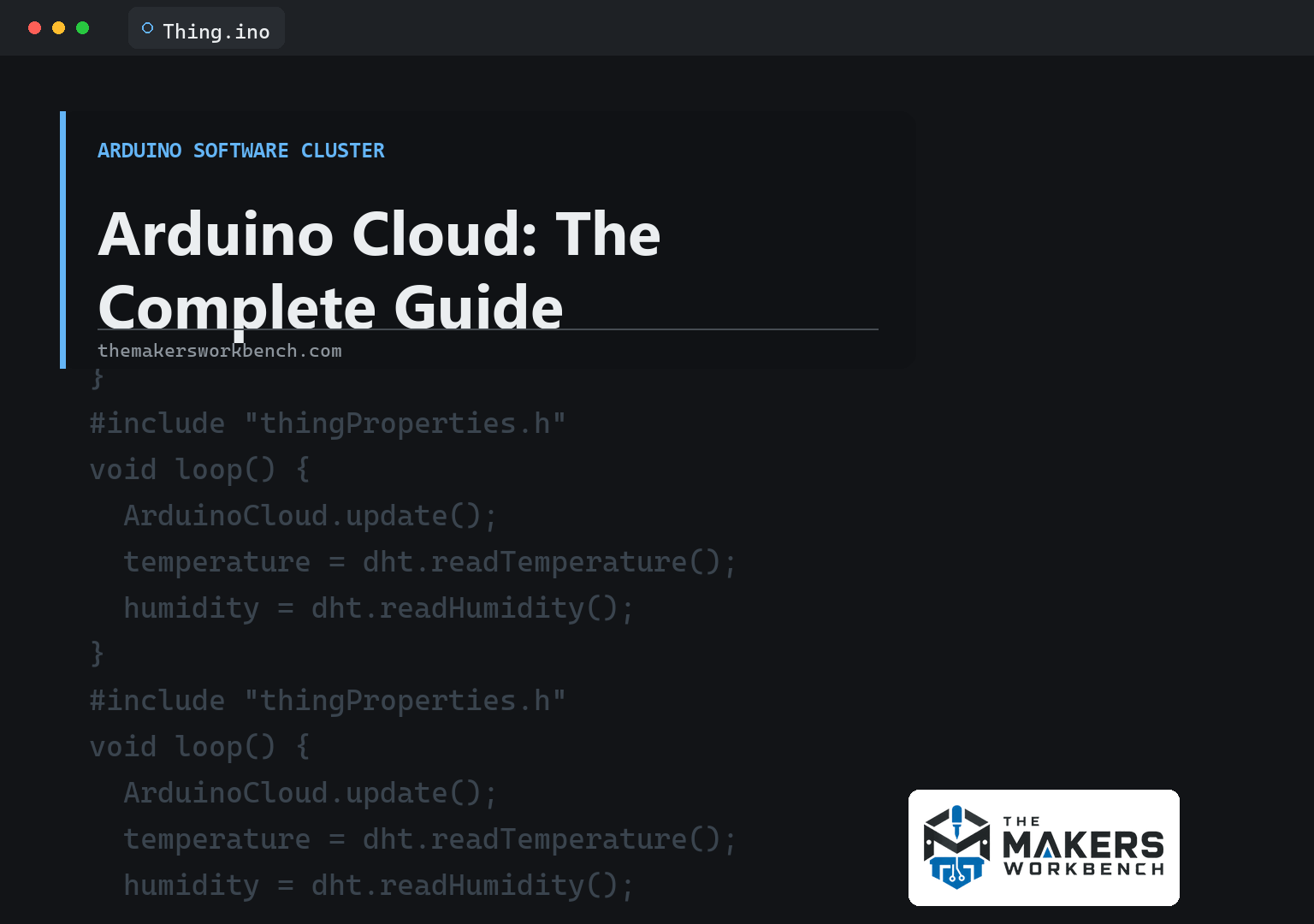Viewport: 1314px width, 924px height.
Task: Click the second "humidity = dht.readHumidity();" line
Action: pyautogui.click(x=378, y=885)
